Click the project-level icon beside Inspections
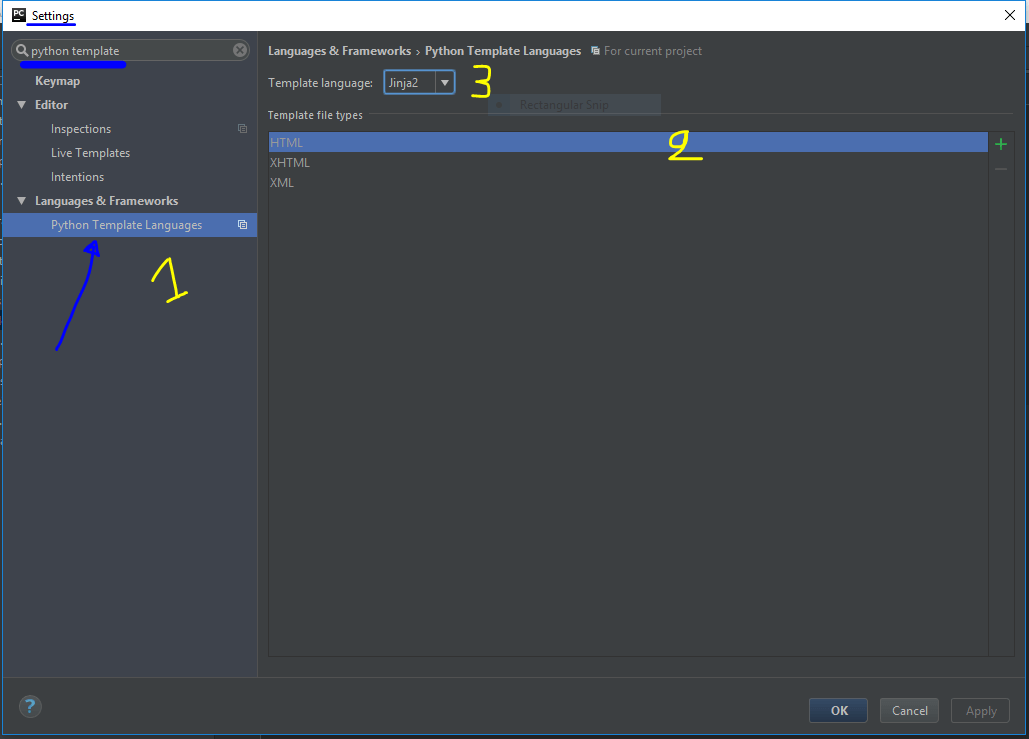The width and height of the screenshot is (1029, 739). click(242, 129)
